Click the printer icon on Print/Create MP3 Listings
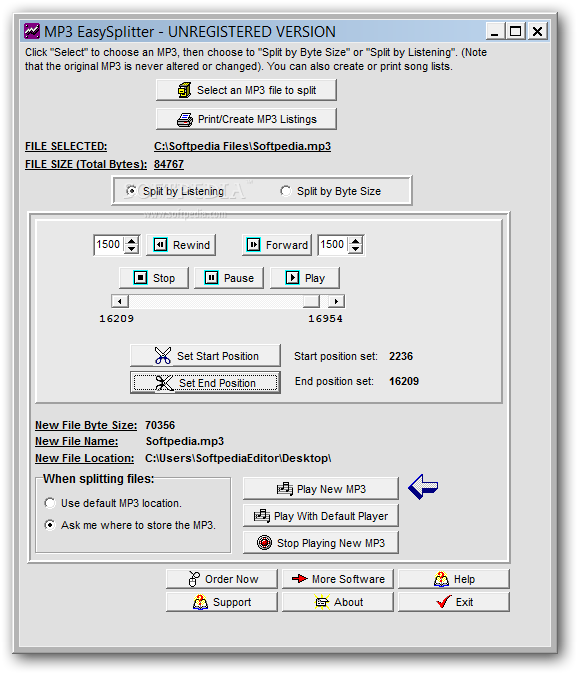 [185, 119]
